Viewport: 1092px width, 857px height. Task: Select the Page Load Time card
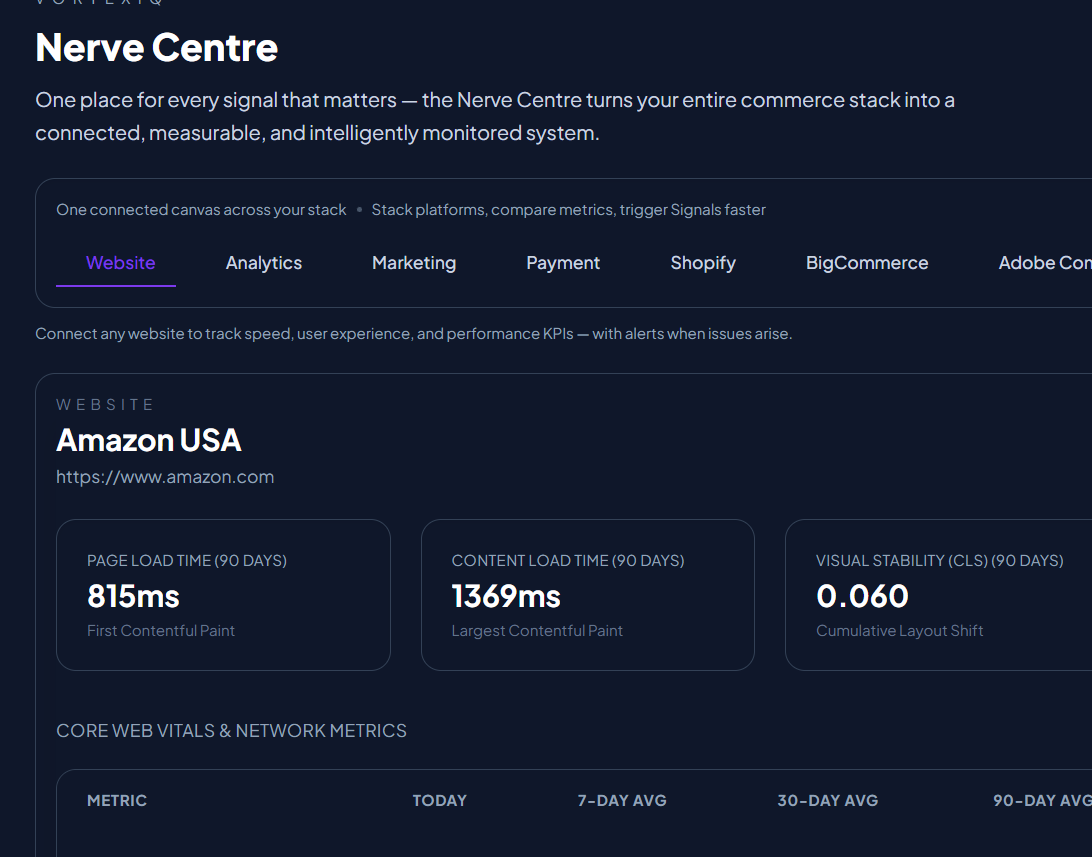coord(224,595)
